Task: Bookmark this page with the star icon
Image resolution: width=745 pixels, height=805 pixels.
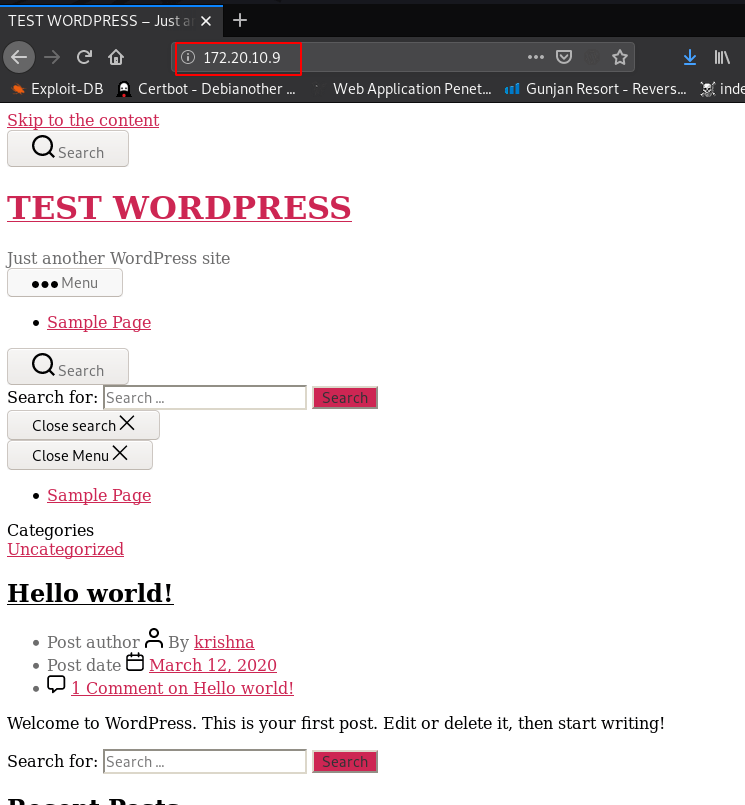Action: pyautogui.click(x=620, y=57)
